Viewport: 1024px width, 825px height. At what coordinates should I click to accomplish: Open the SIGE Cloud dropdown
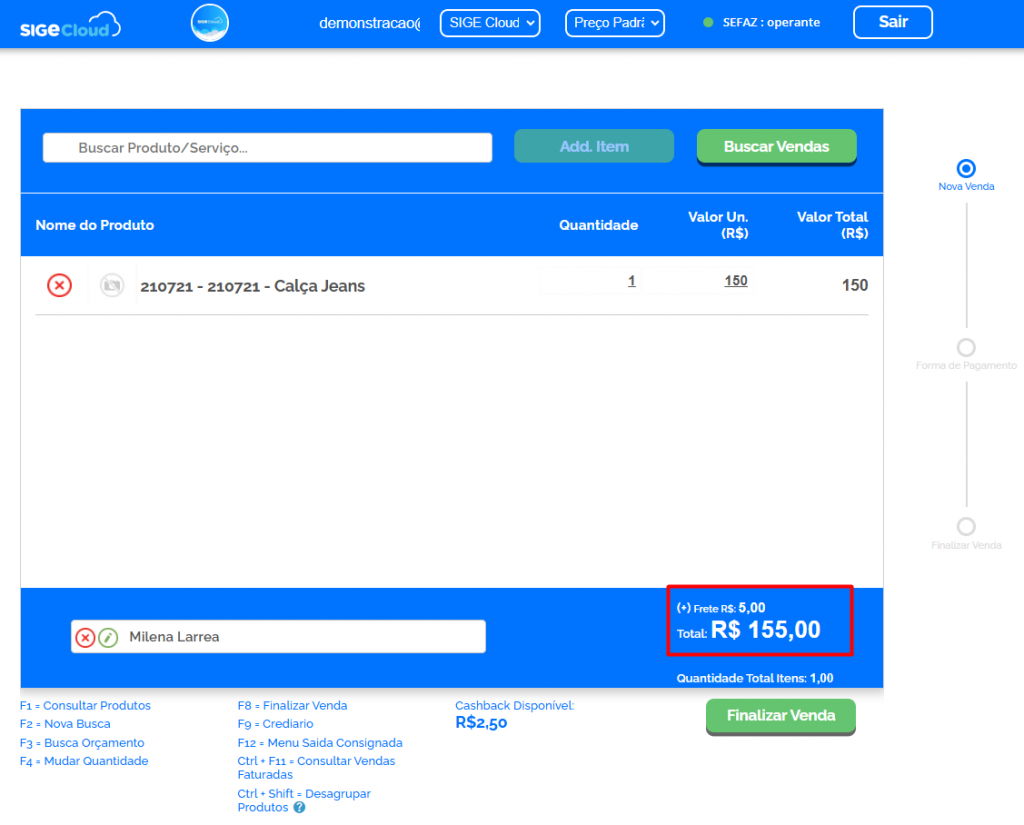pos(490,23)
